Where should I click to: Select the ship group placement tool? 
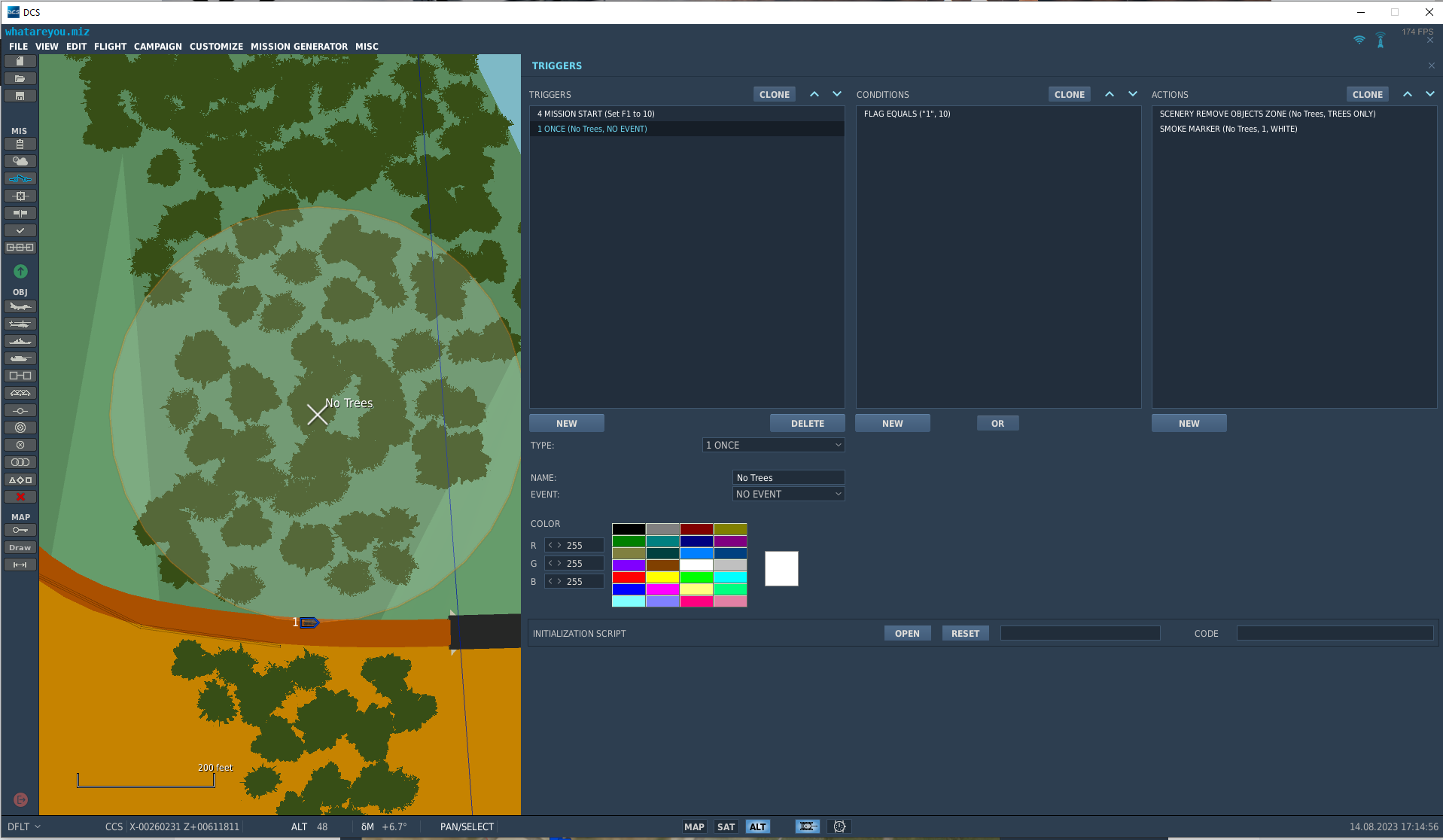tap(20, 341)
